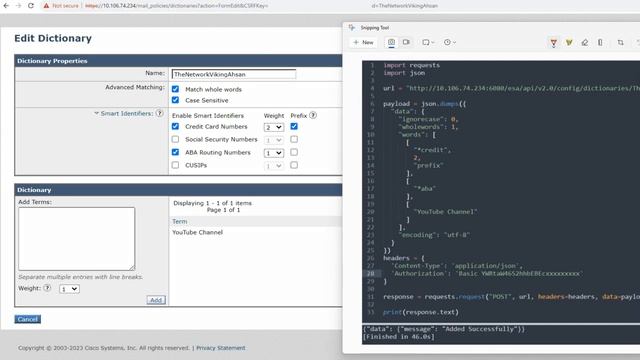Click the Snipping Tool app icon
Viewport: 640px width, 360px height.
351,27
